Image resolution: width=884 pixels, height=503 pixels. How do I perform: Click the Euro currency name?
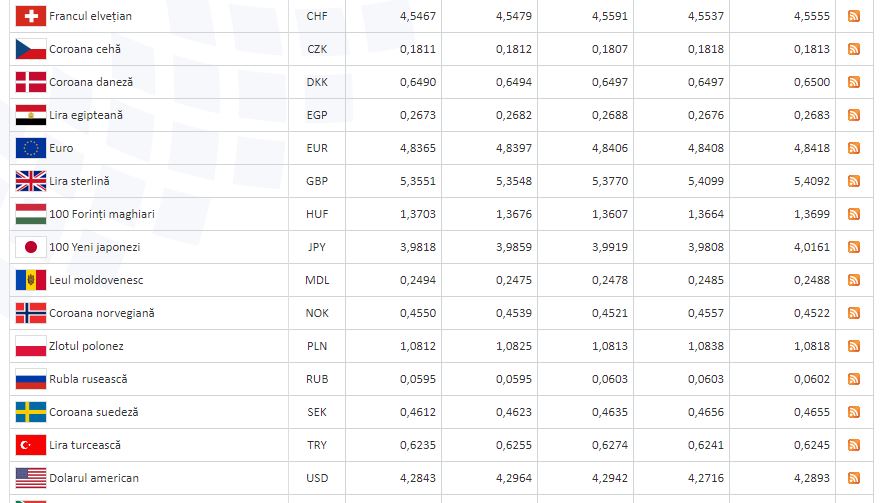61,148
